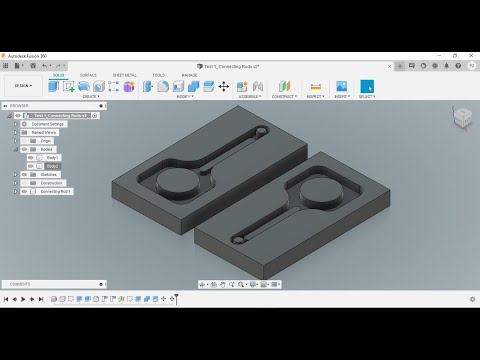Open the Construct dropdown menu
The image size is (480, 360).
[284, 96]
